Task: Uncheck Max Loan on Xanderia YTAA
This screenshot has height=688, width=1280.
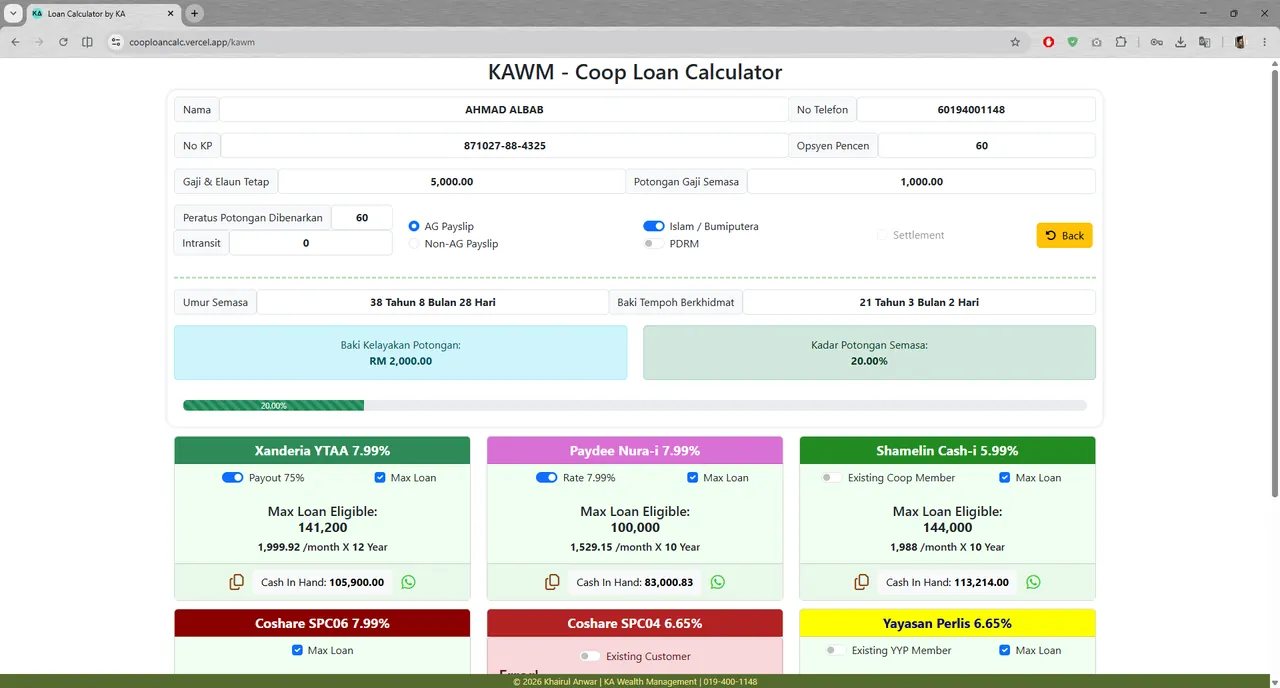Action: coord(380,478)
